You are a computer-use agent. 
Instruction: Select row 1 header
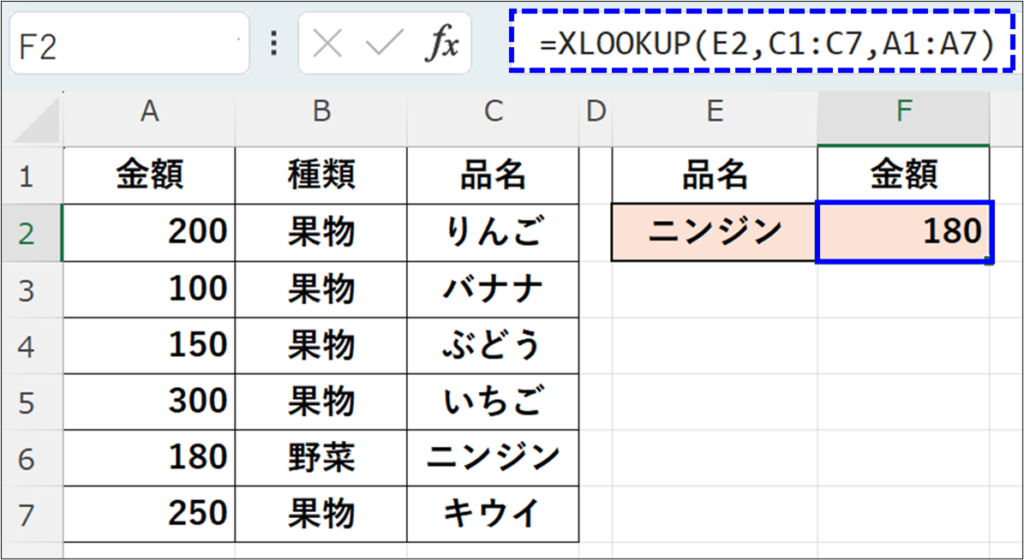[x=27, y=177]
